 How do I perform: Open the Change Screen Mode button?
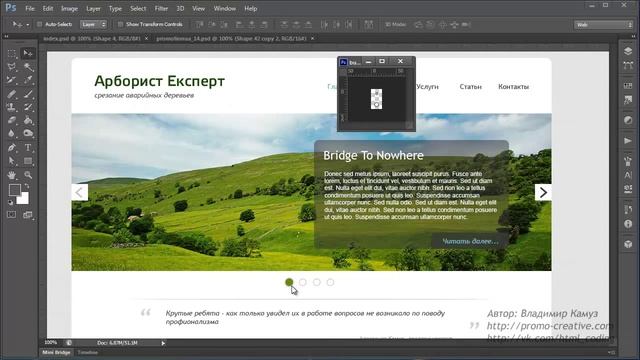(28, 215)
